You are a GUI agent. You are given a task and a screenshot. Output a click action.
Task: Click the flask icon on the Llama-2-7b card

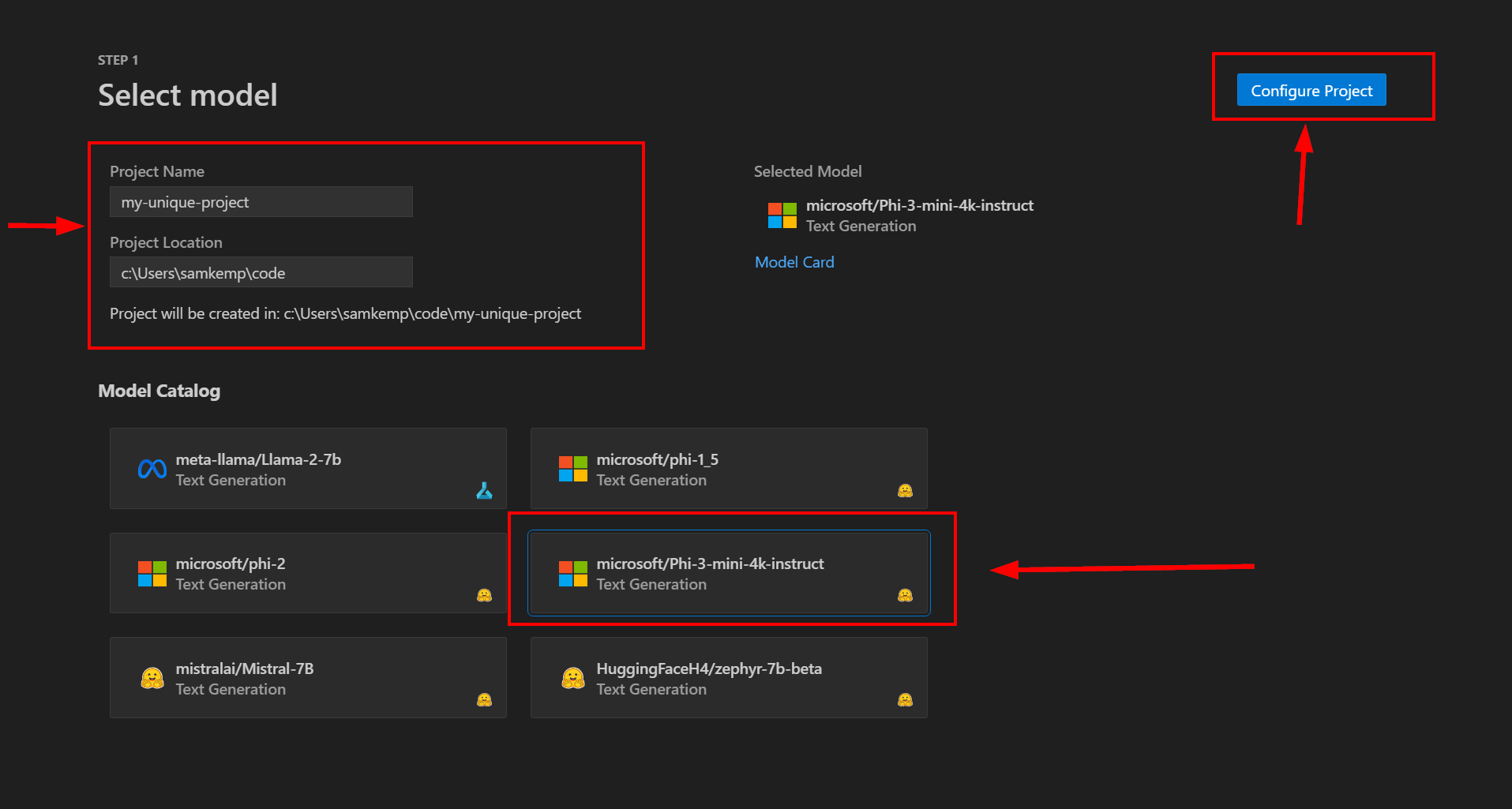[485, 490]
